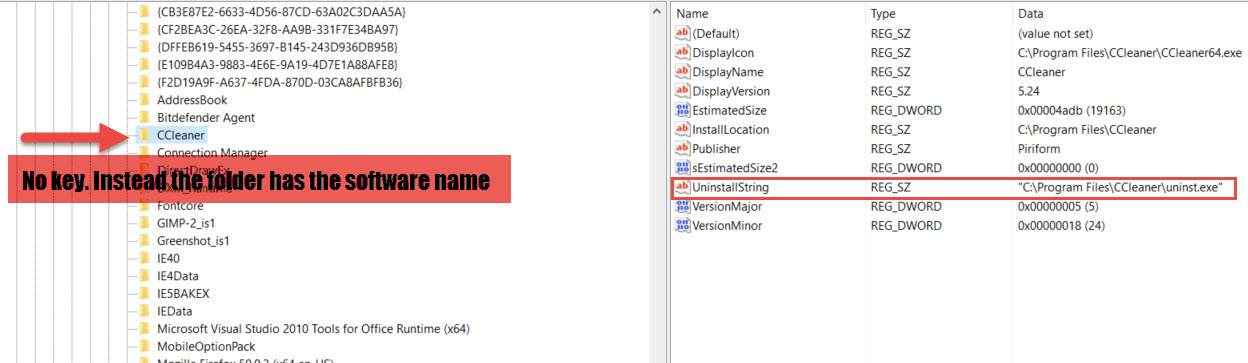
Task: Click the IE4Data folder icon
Action: pyautogui.click(x=144, y=276)
